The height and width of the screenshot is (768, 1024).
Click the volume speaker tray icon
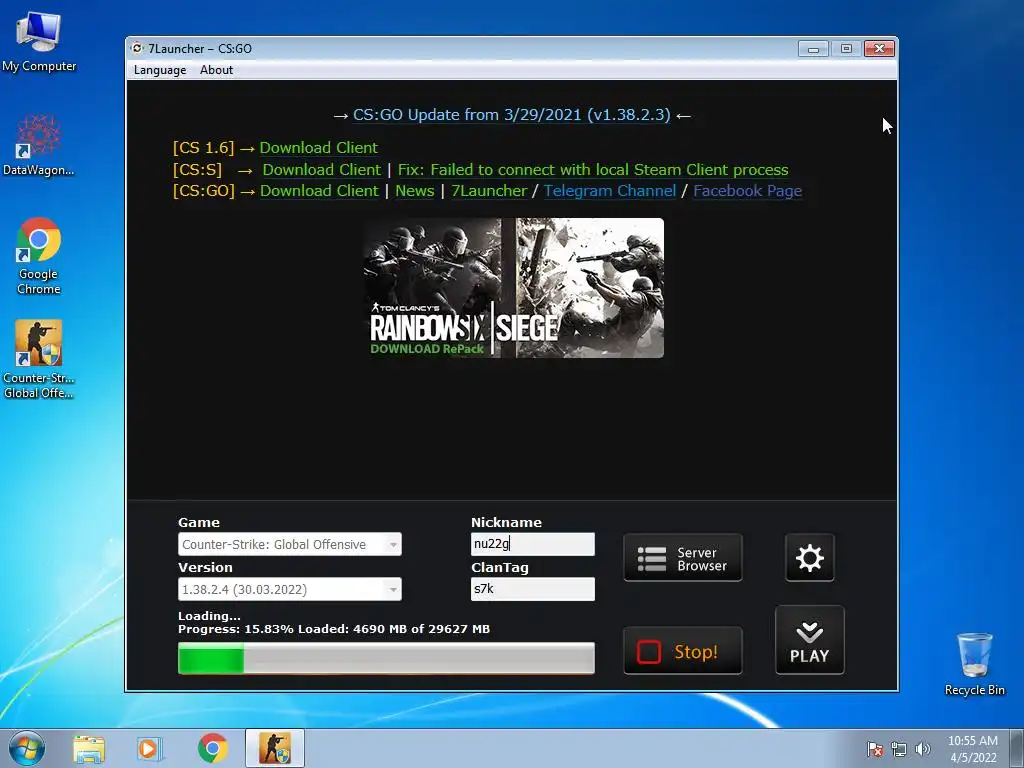point(923,749)
